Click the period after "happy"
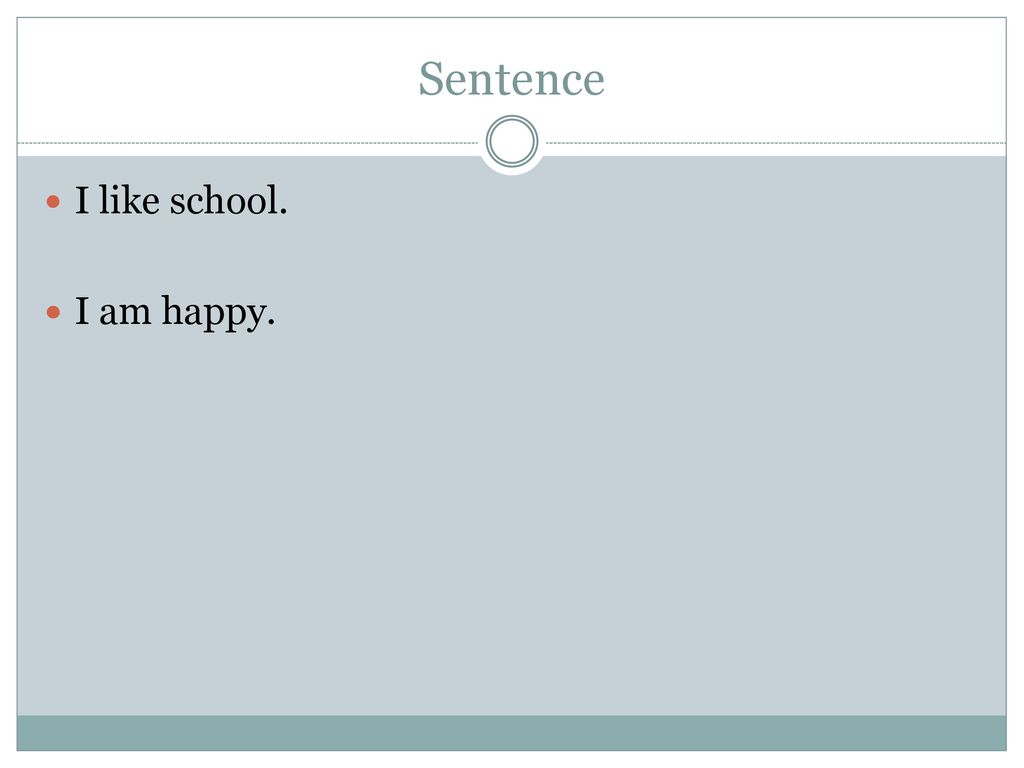 pos(271,322)
